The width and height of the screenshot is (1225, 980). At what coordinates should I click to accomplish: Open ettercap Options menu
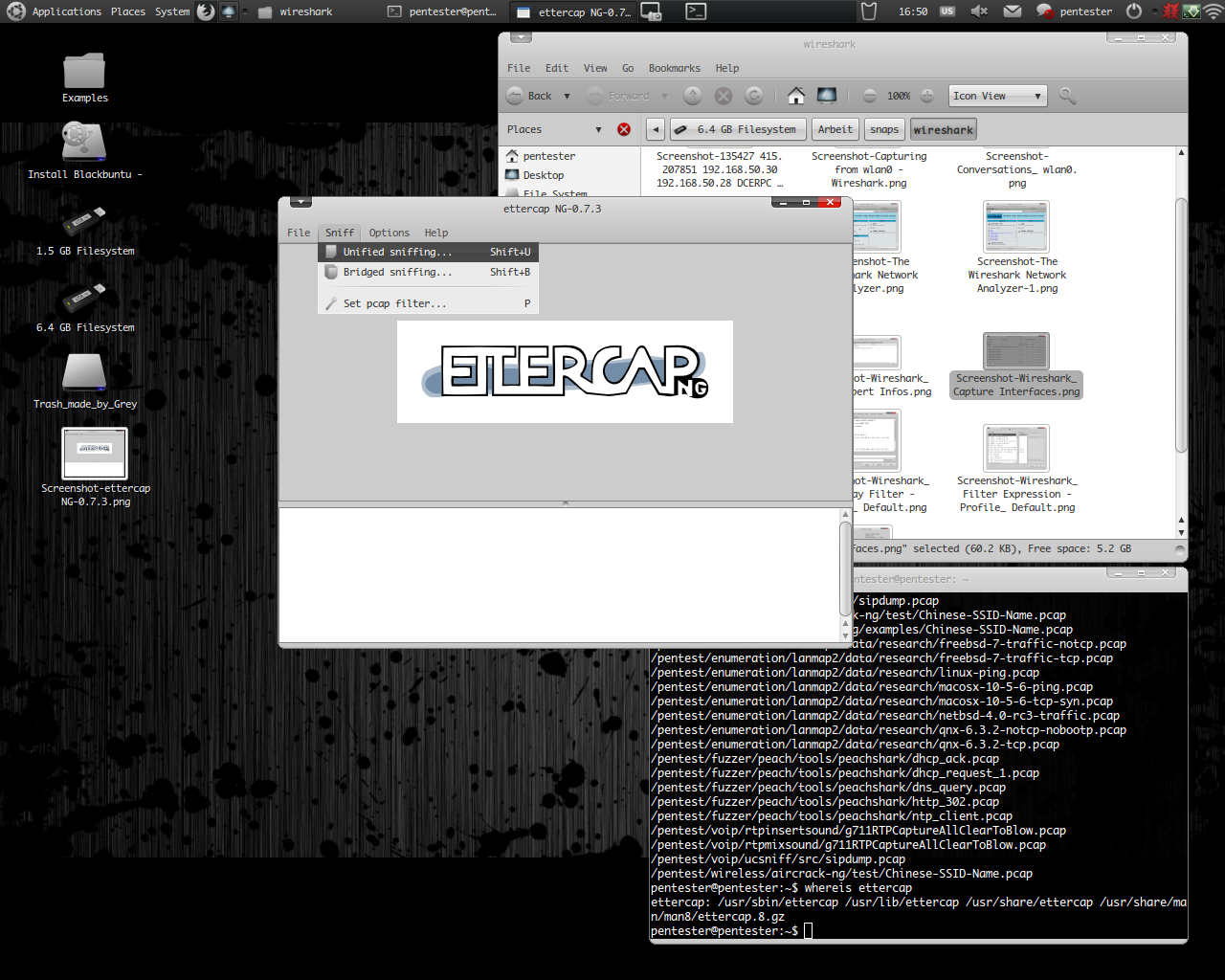point(390,233)
